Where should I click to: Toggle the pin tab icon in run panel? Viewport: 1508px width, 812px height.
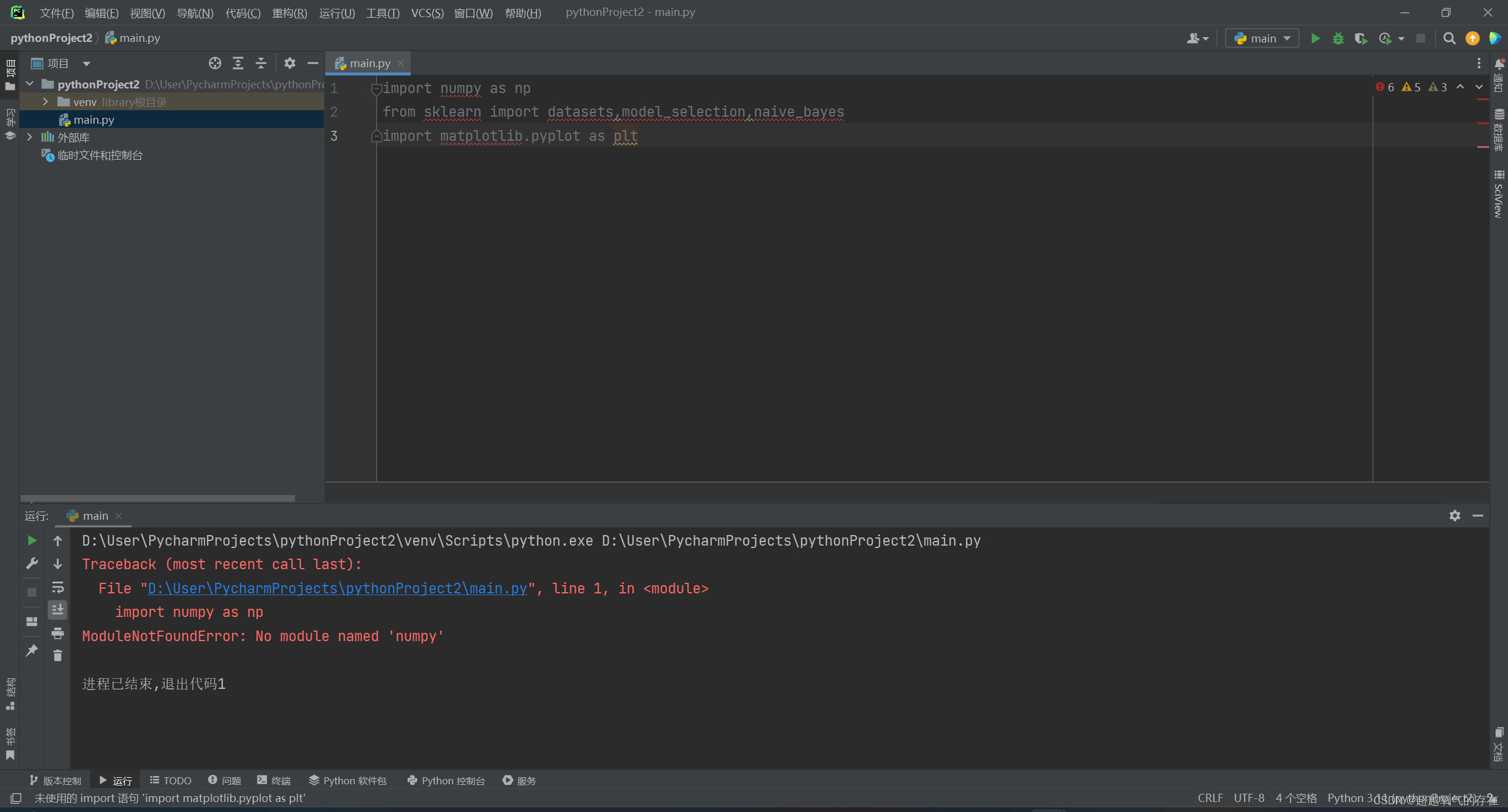32,651
